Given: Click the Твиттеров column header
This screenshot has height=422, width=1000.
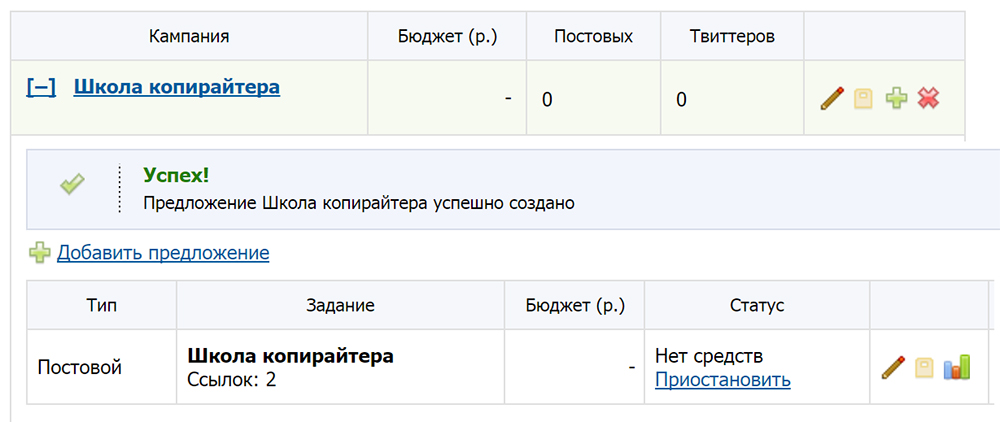Looking at the screenshot, I should coord(732,37).
